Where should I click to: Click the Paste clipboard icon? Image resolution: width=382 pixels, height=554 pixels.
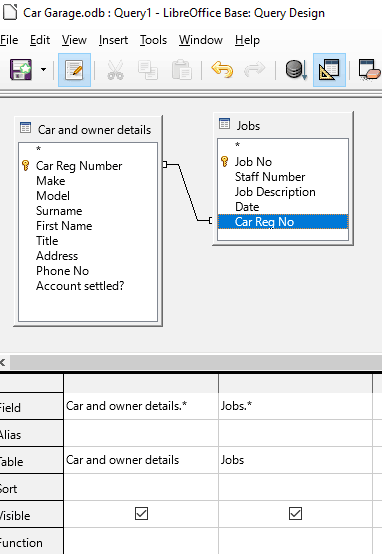[181, 70]
